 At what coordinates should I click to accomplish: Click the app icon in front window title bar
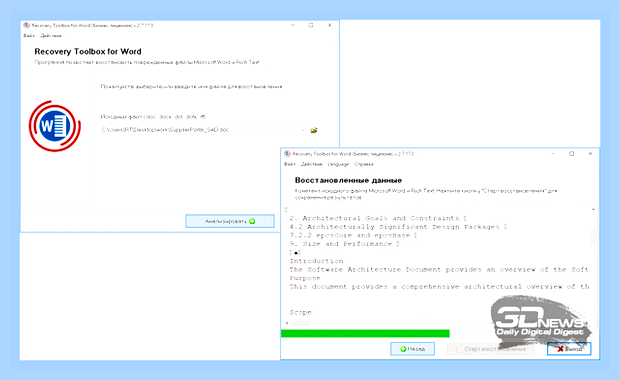coord(287,154)
